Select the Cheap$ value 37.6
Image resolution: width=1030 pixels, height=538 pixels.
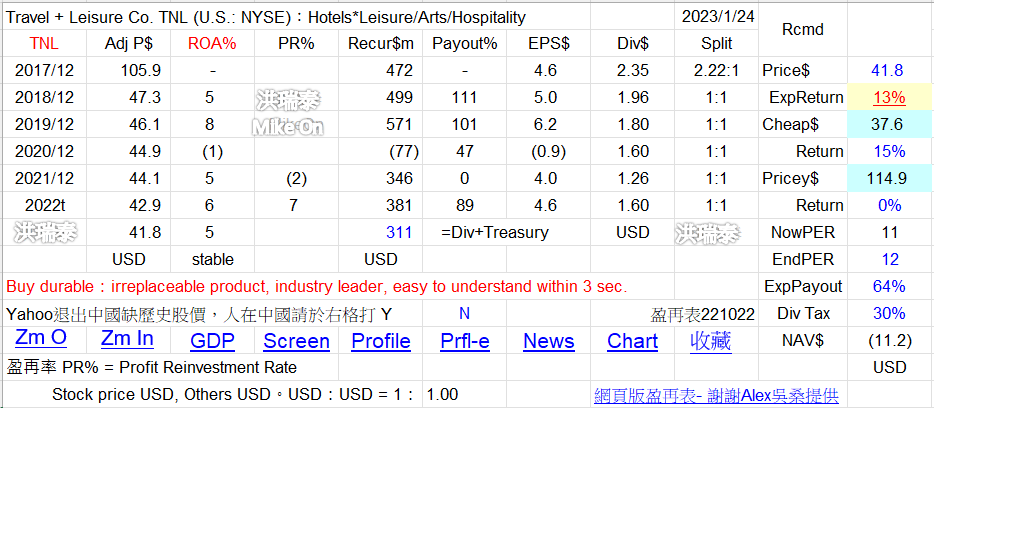[887, 124]
